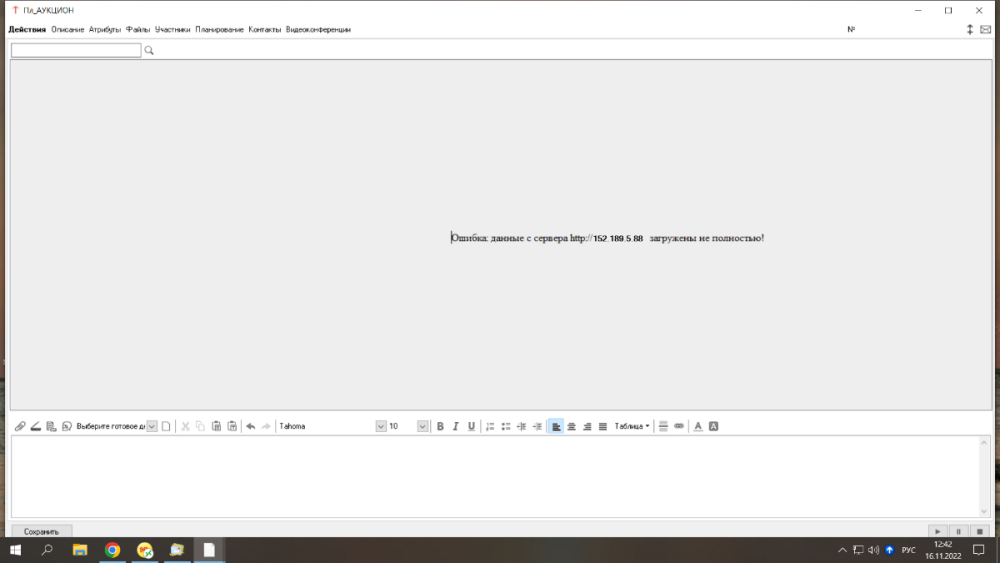Open the Атрибуты tab
The width and height of the screenshot is (1000, 563).
(x=105, y=29)
